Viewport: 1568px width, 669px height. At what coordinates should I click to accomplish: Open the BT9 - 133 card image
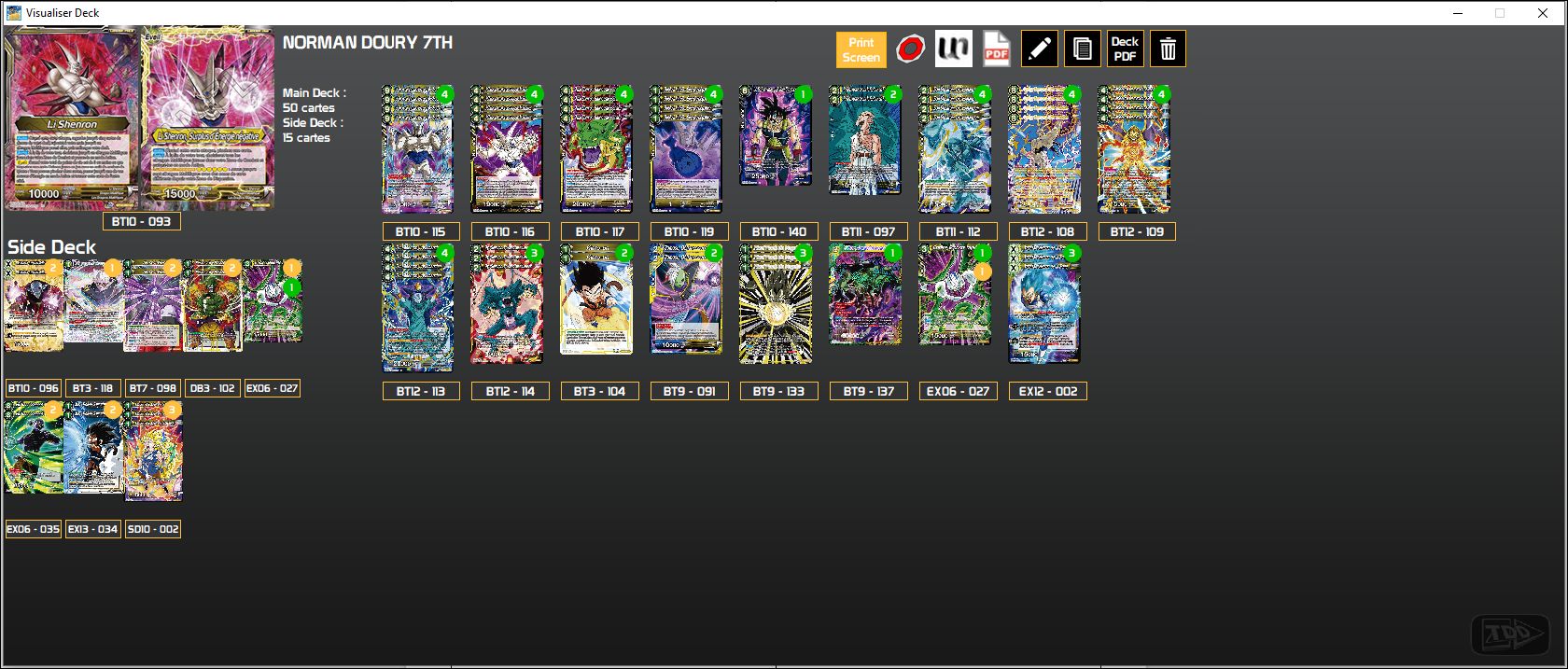click(x=776, y=303)
